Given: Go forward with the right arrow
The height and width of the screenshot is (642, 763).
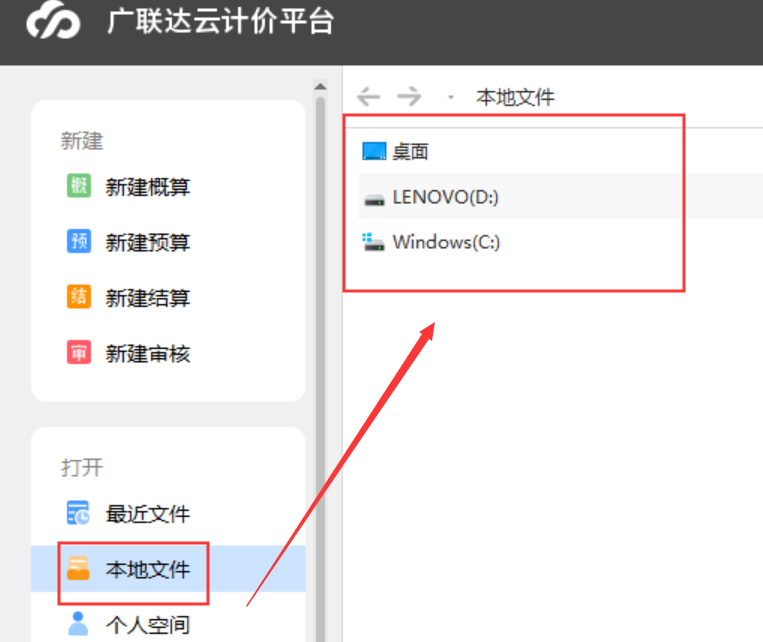Looking at the screenshot, I should pos(409,96).
